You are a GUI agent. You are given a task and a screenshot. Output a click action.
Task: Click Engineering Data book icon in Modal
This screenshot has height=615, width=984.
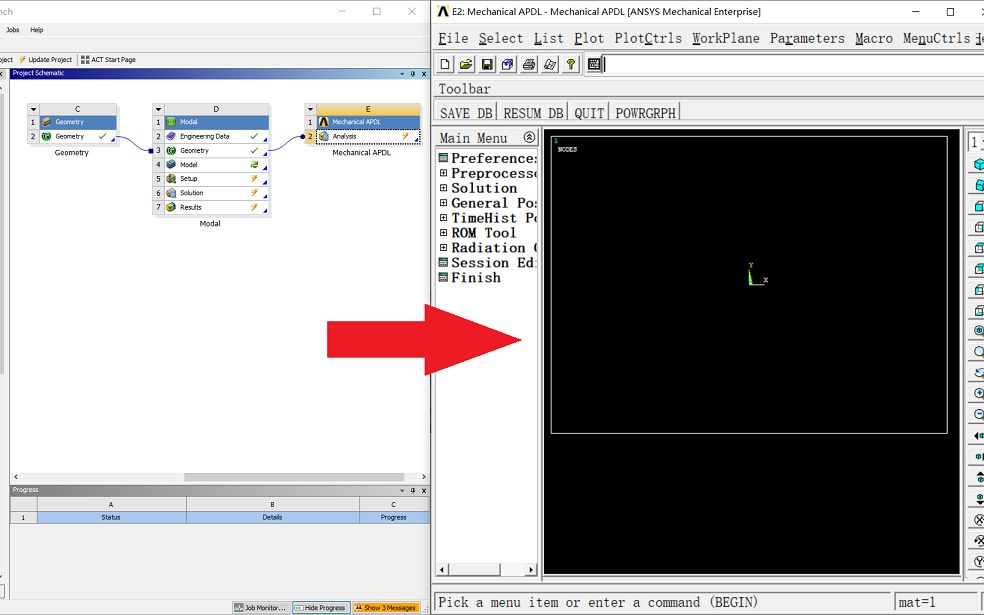coord(171,136)
